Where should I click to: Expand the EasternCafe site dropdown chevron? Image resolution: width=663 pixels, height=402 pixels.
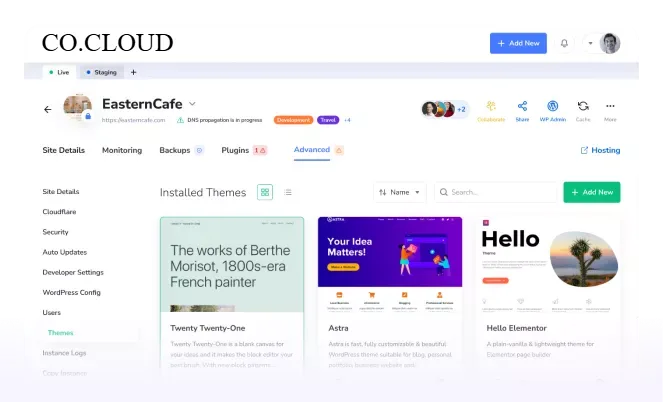point(193,103)
